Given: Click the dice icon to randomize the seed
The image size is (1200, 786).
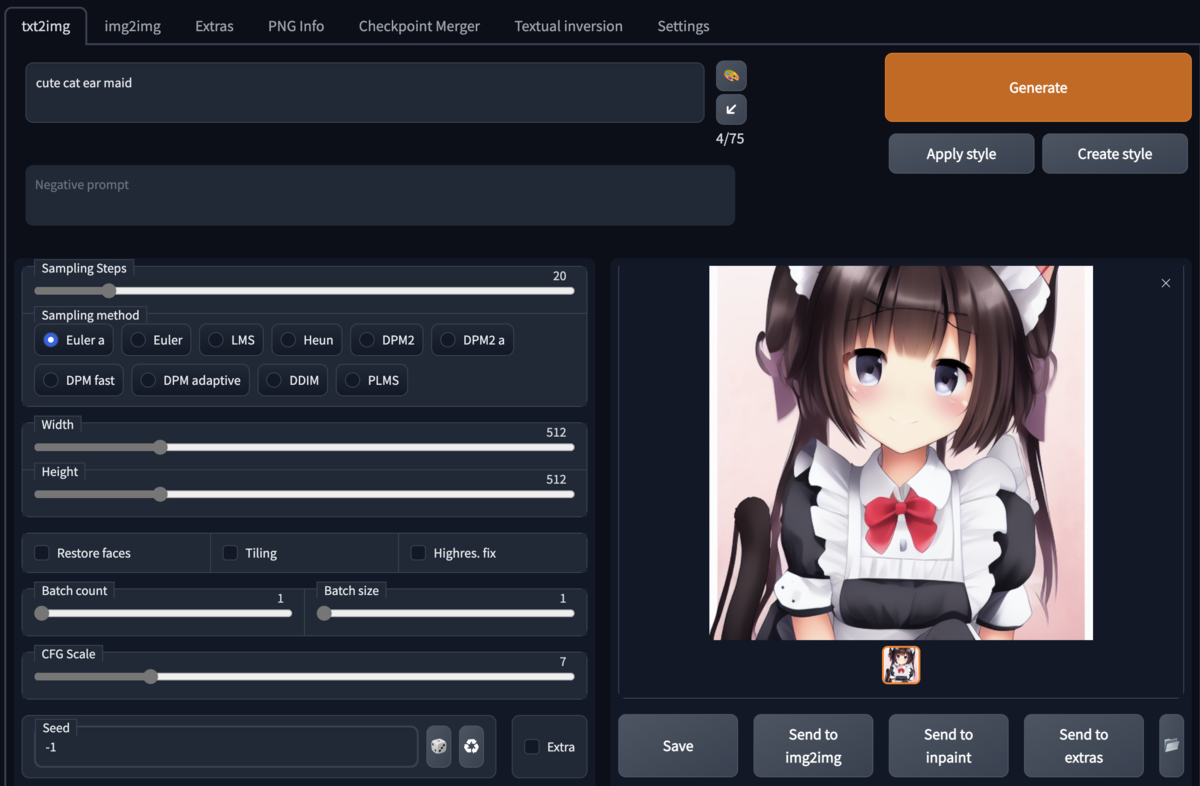Looking at the screenshot, I should 438,746.
